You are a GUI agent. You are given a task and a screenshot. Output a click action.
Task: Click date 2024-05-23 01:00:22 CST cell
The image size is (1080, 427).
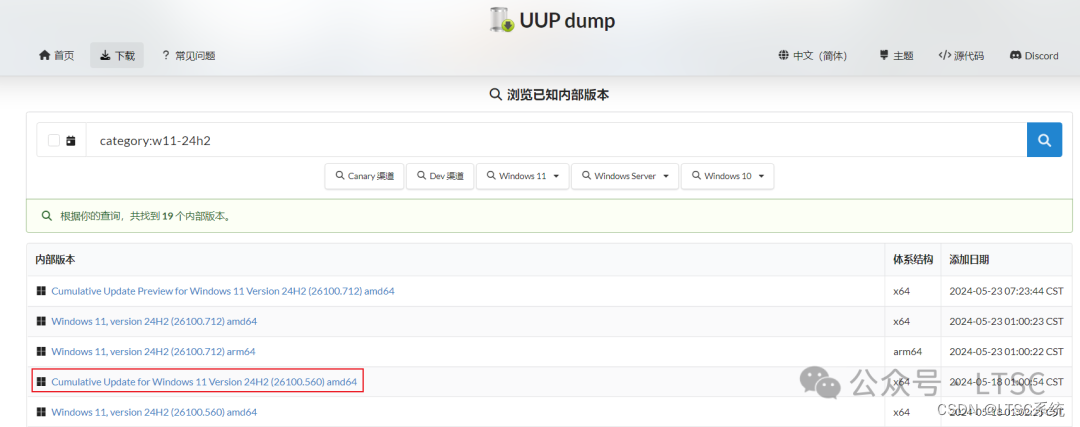click(1006, 352)
